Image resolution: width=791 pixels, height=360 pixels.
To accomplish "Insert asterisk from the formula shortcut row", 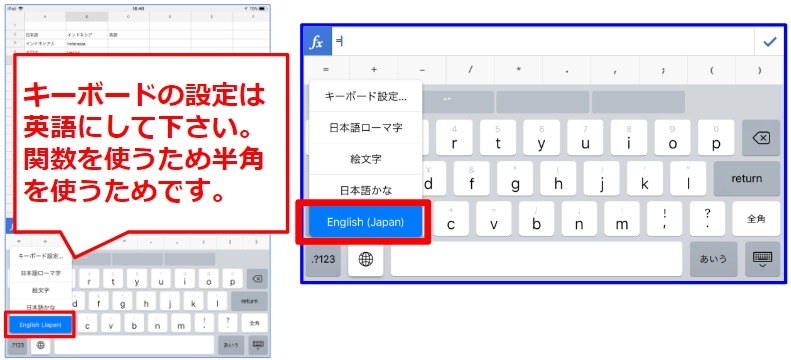I will (x=519, y=70).
